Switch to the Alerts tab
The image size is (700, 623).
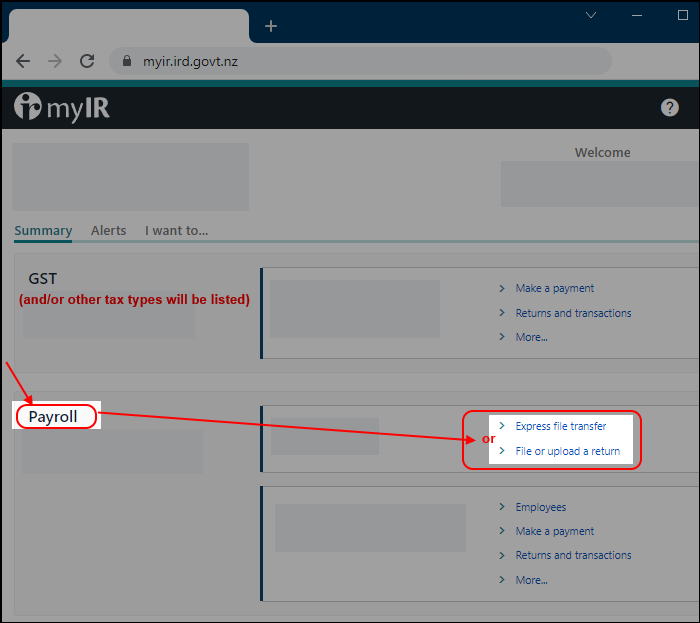tap(108, 231)
